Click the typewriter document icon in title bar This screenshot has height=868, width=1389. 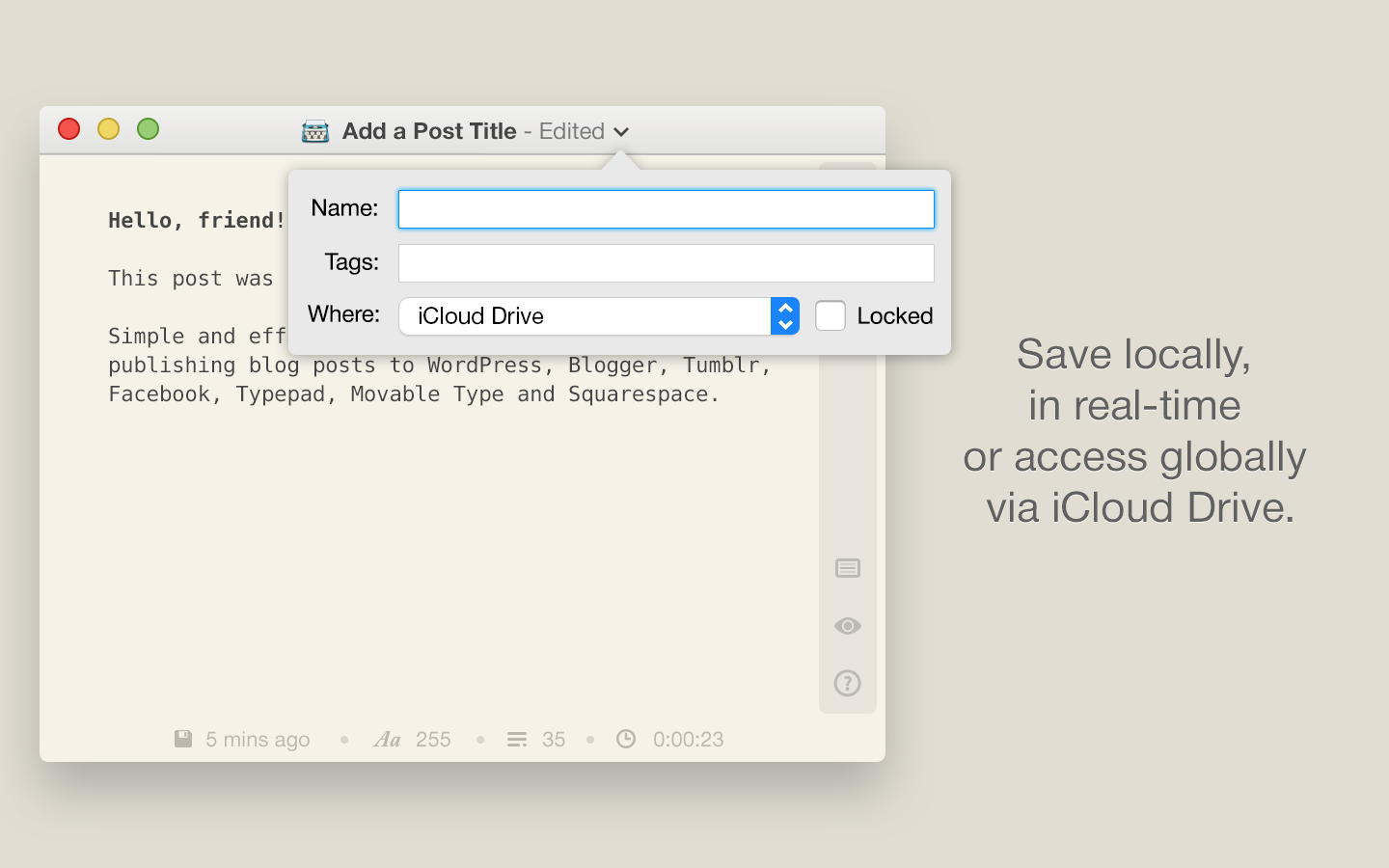click(315, 131)
